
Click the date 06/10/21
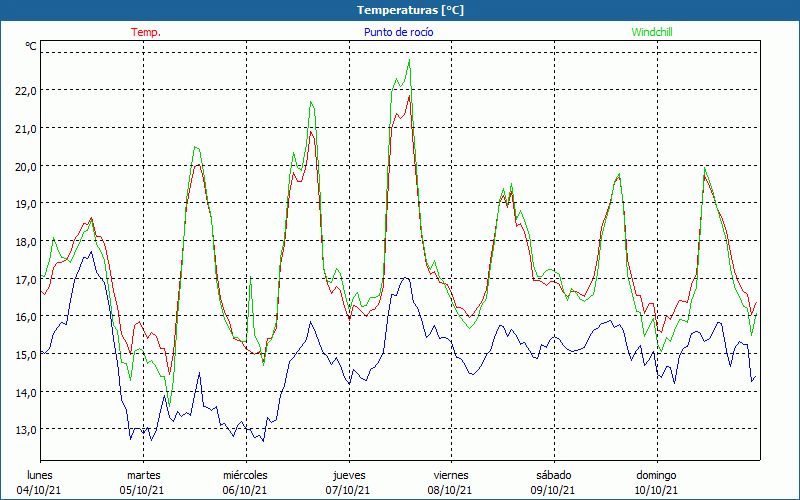click(245, 490)
